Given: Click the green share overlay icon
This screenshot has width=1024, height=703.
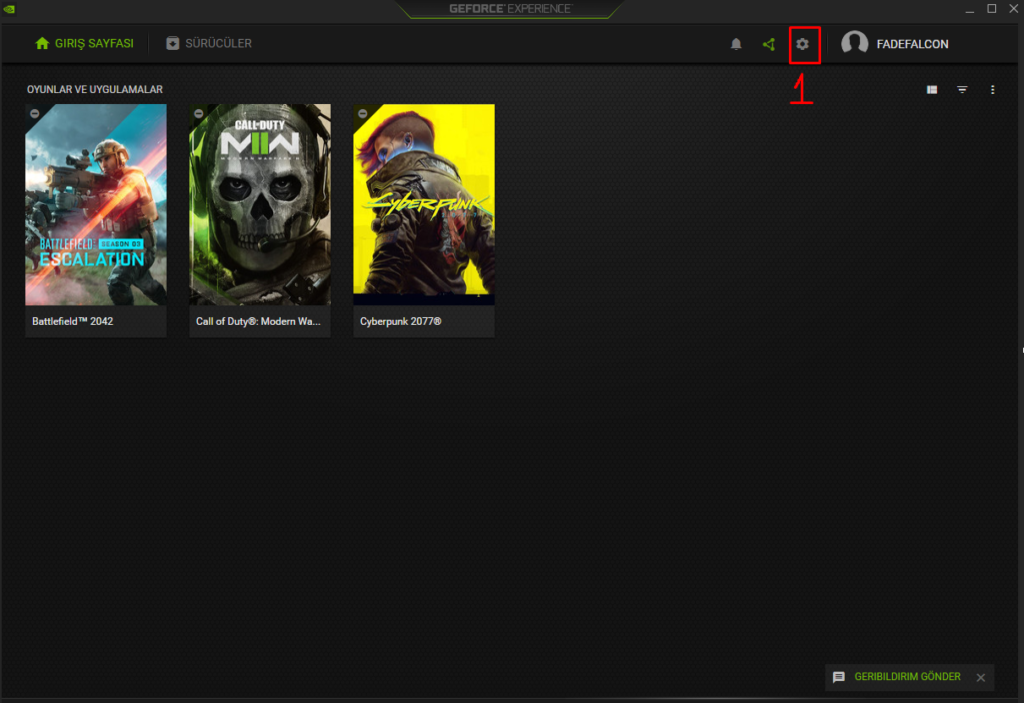Looking at the screenshot, I should click(x=768, y=44).
